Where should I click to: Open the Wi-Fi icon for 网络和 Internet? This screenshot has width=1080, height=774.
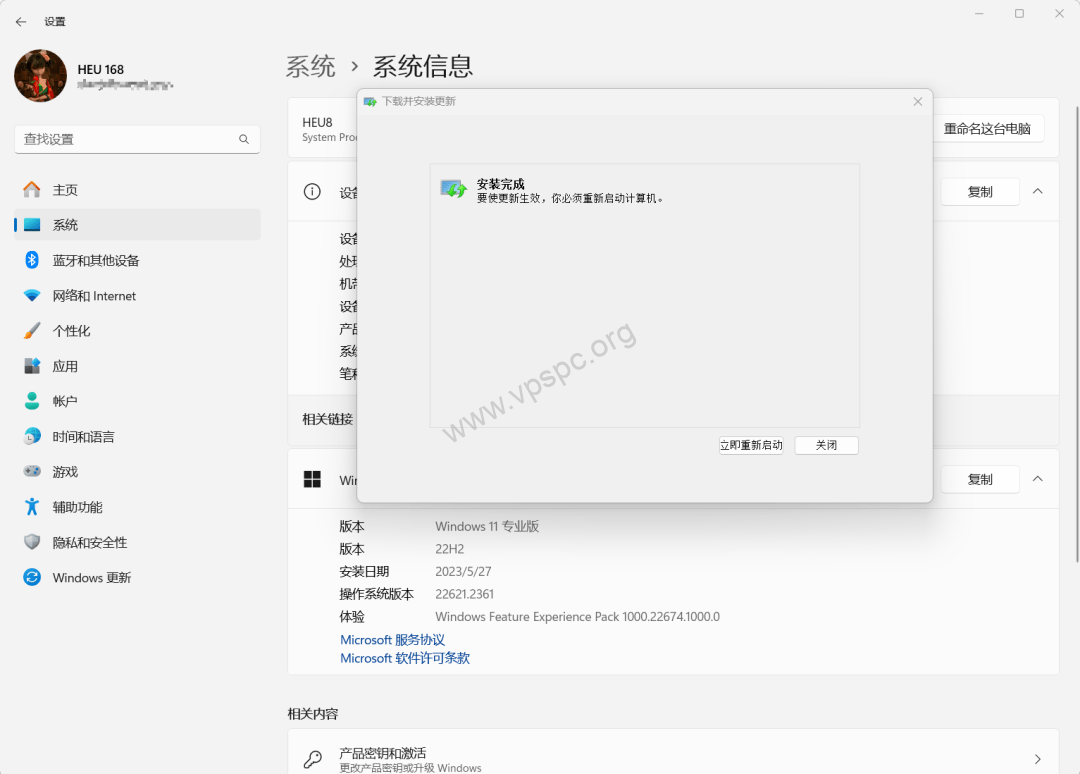pyautogui.click(x=32, y=295)
